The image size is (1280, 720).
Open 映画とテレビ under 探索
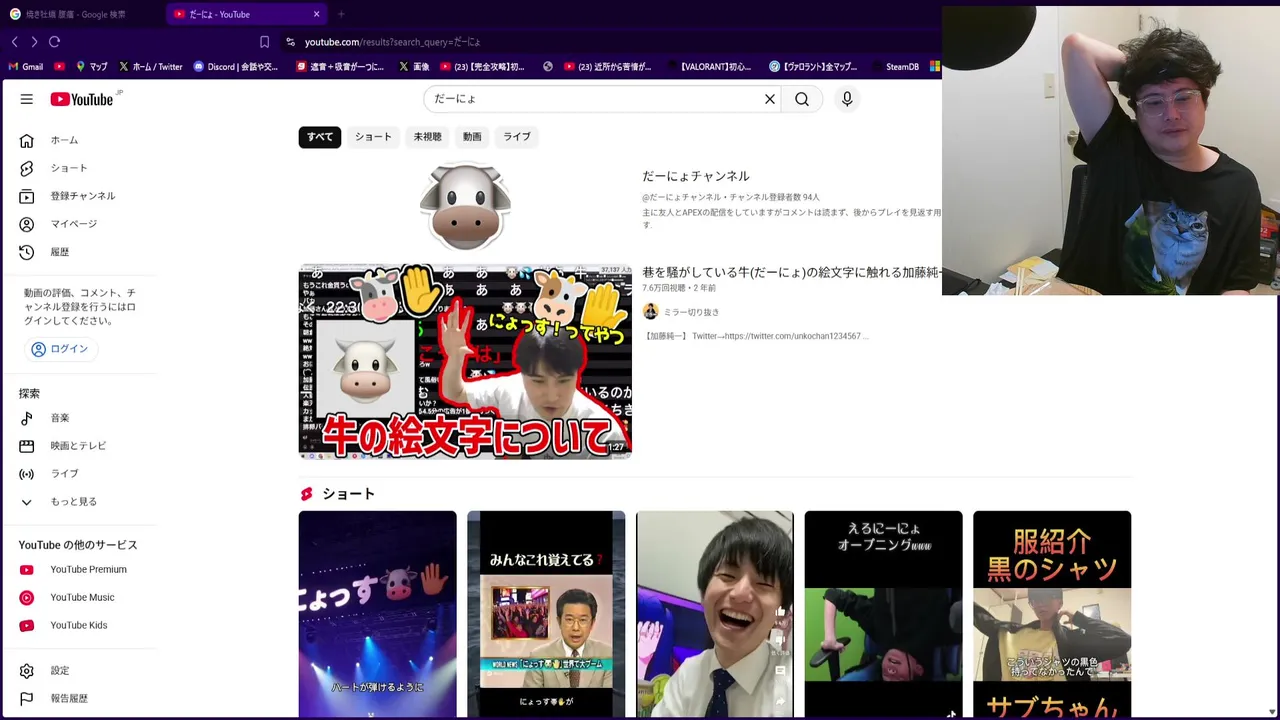80,446
